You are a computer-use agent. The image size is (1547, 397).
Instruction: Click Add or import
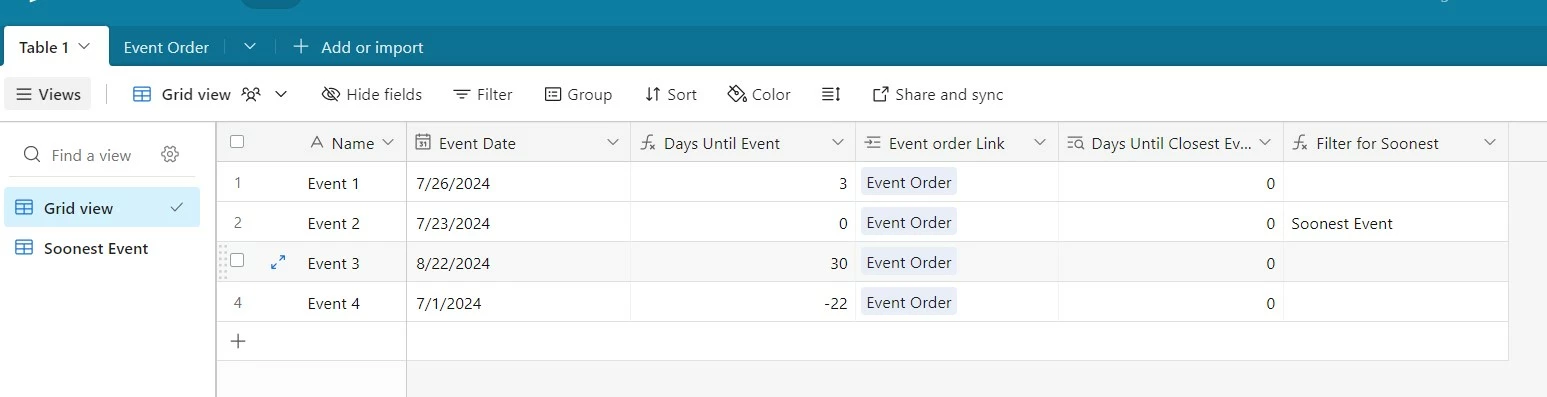[x=358, y=47]
